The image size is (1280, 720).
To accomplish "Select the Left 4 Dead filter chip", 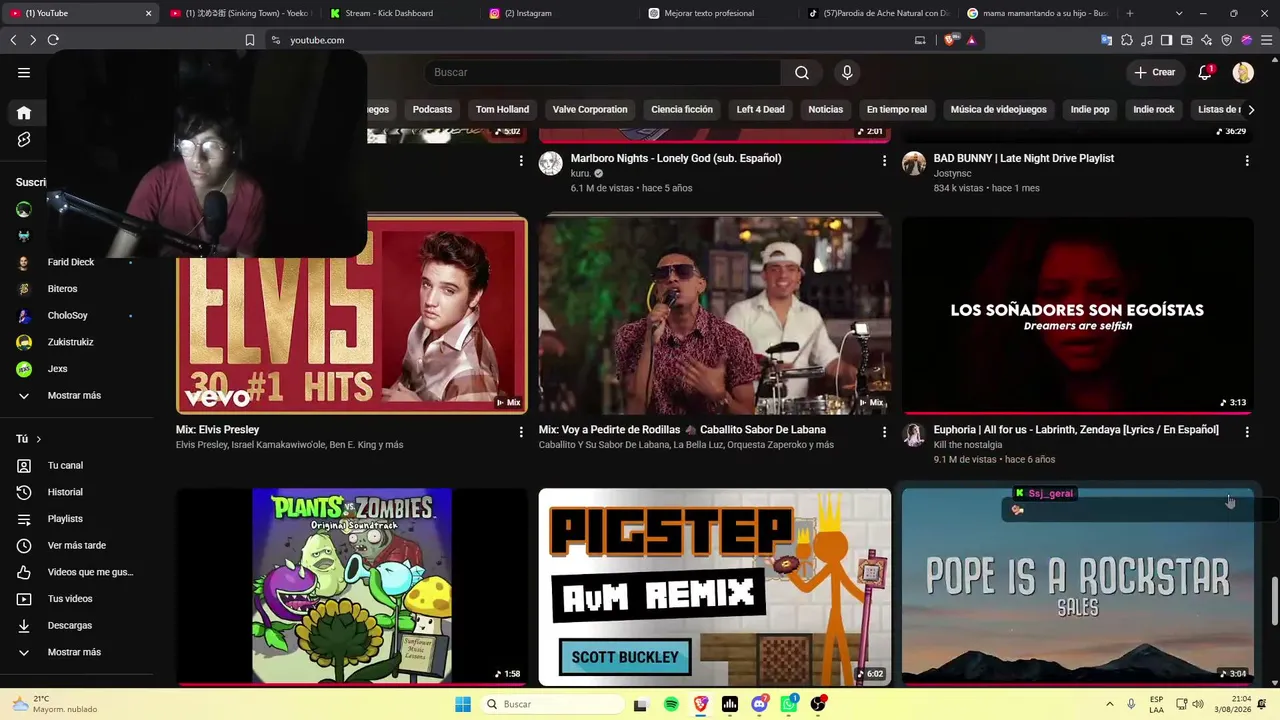I will point(760,109).
